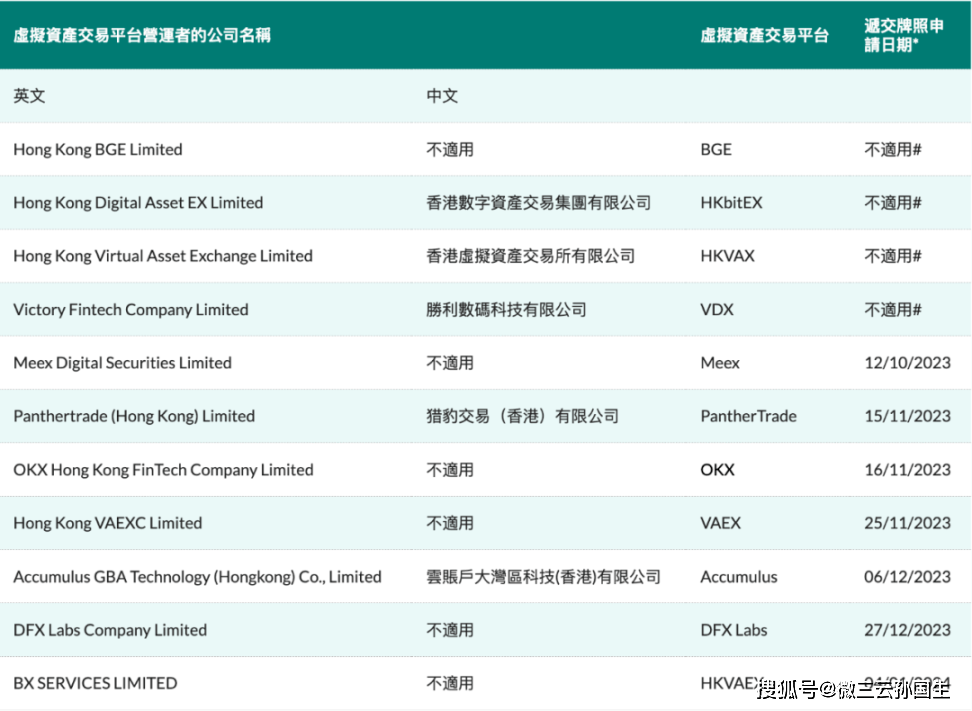Image resolution: width=972 pixels, height=711 pixels.
Task: Select the PantherTrade platform name
Action: click(x=748, y=416)
